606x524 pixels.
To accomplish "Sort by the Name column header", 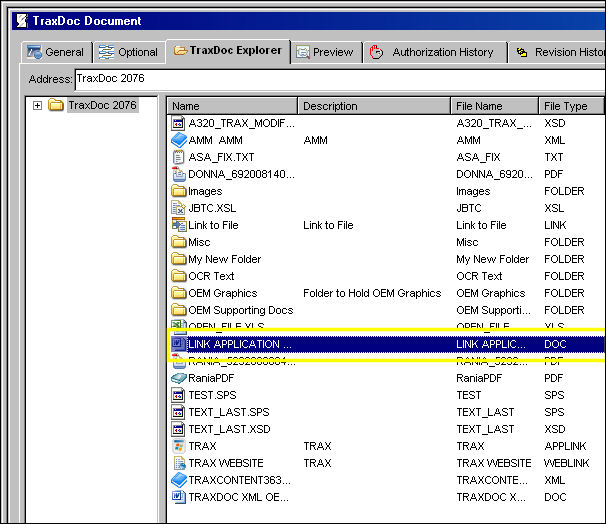I will point(232,106).
